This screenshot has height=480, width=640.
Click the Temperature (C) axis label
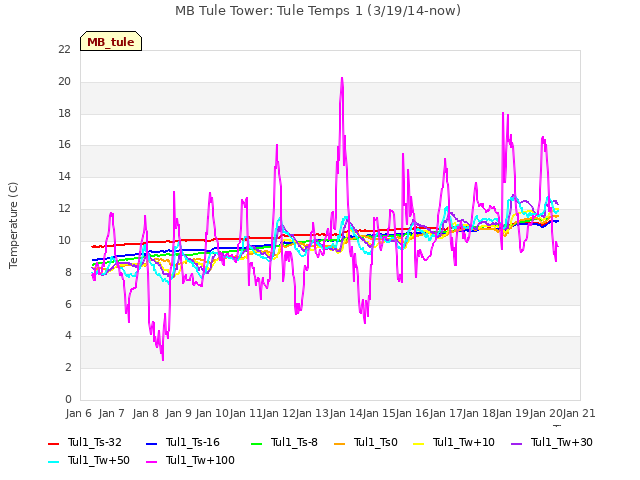coord(13,225)
